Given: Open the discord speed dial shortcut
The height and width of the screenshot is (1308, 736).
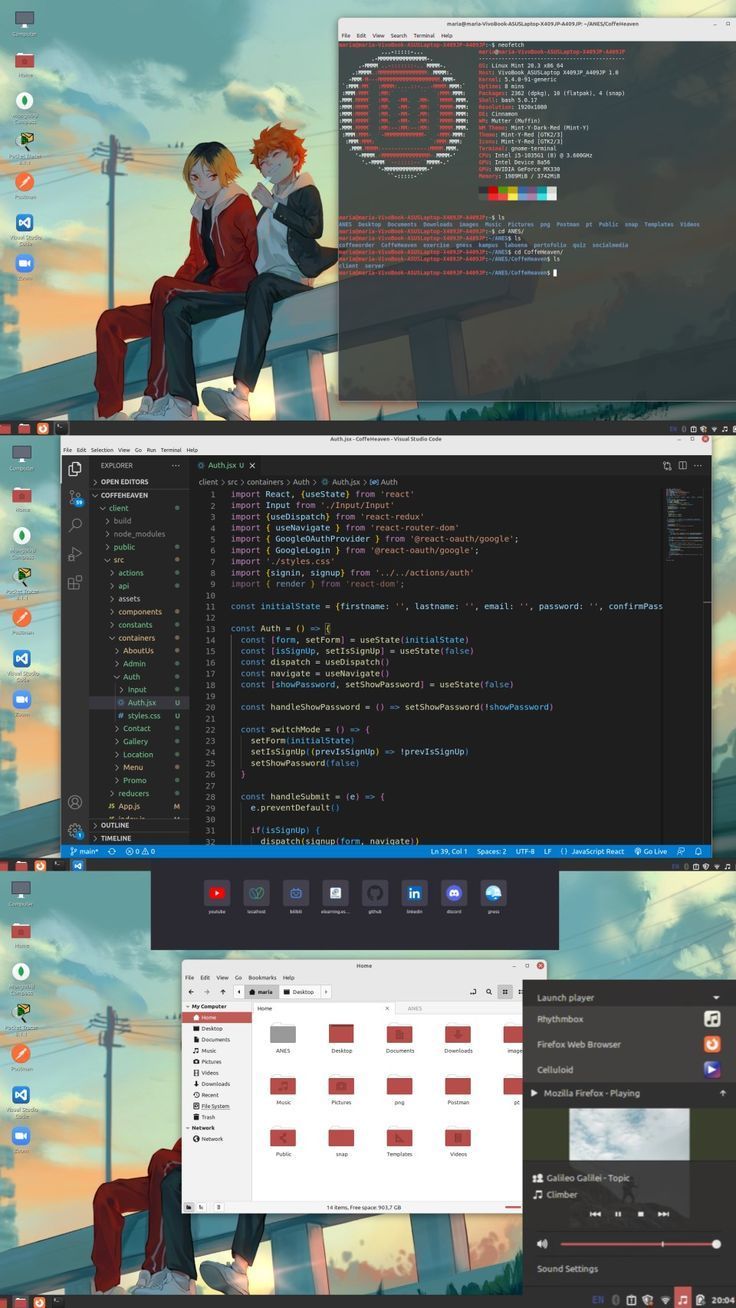Looking at the screenshot, I should point(454,893).
